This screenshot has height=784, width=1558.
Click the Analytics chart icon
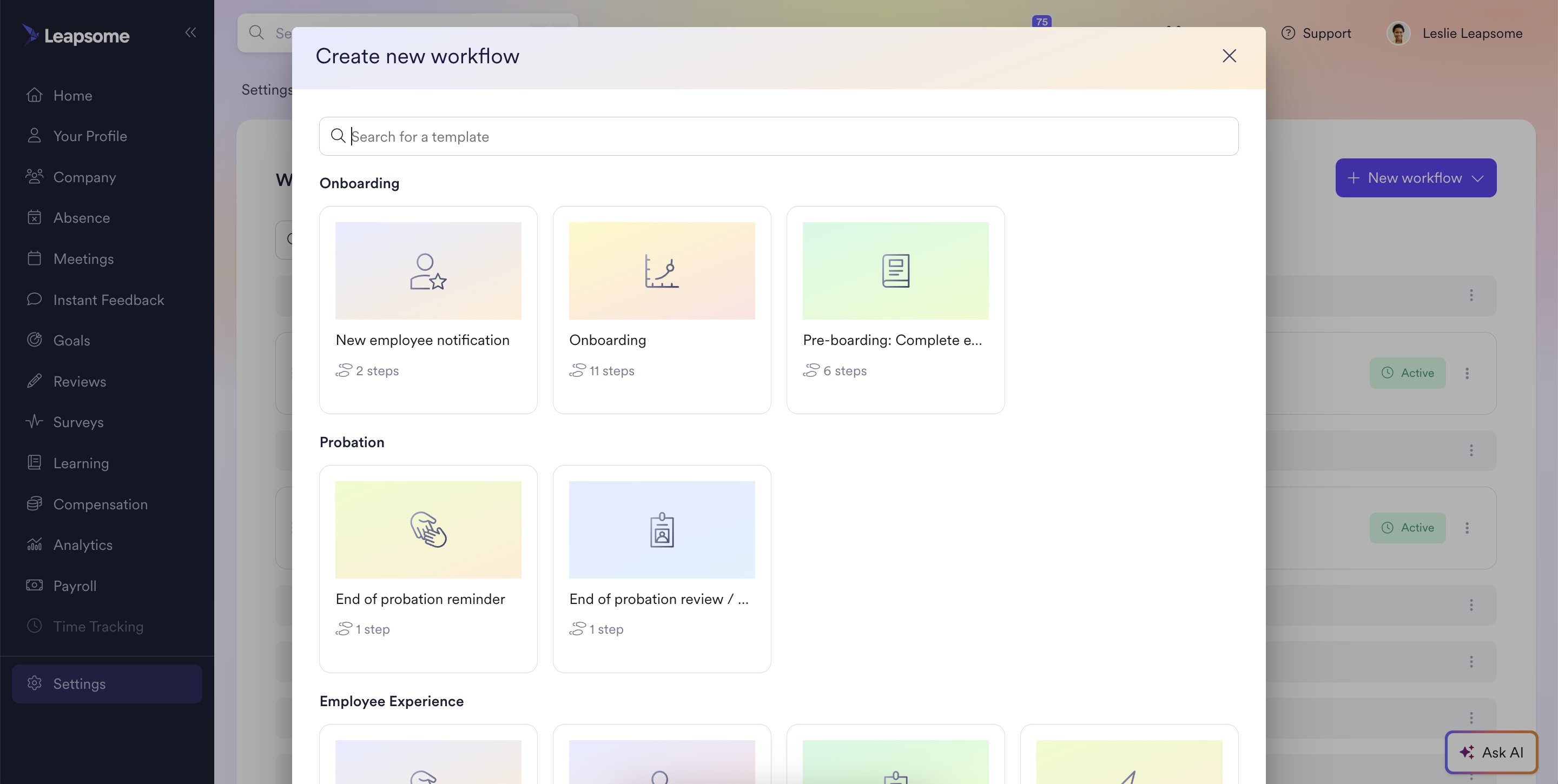click(35, 544)
